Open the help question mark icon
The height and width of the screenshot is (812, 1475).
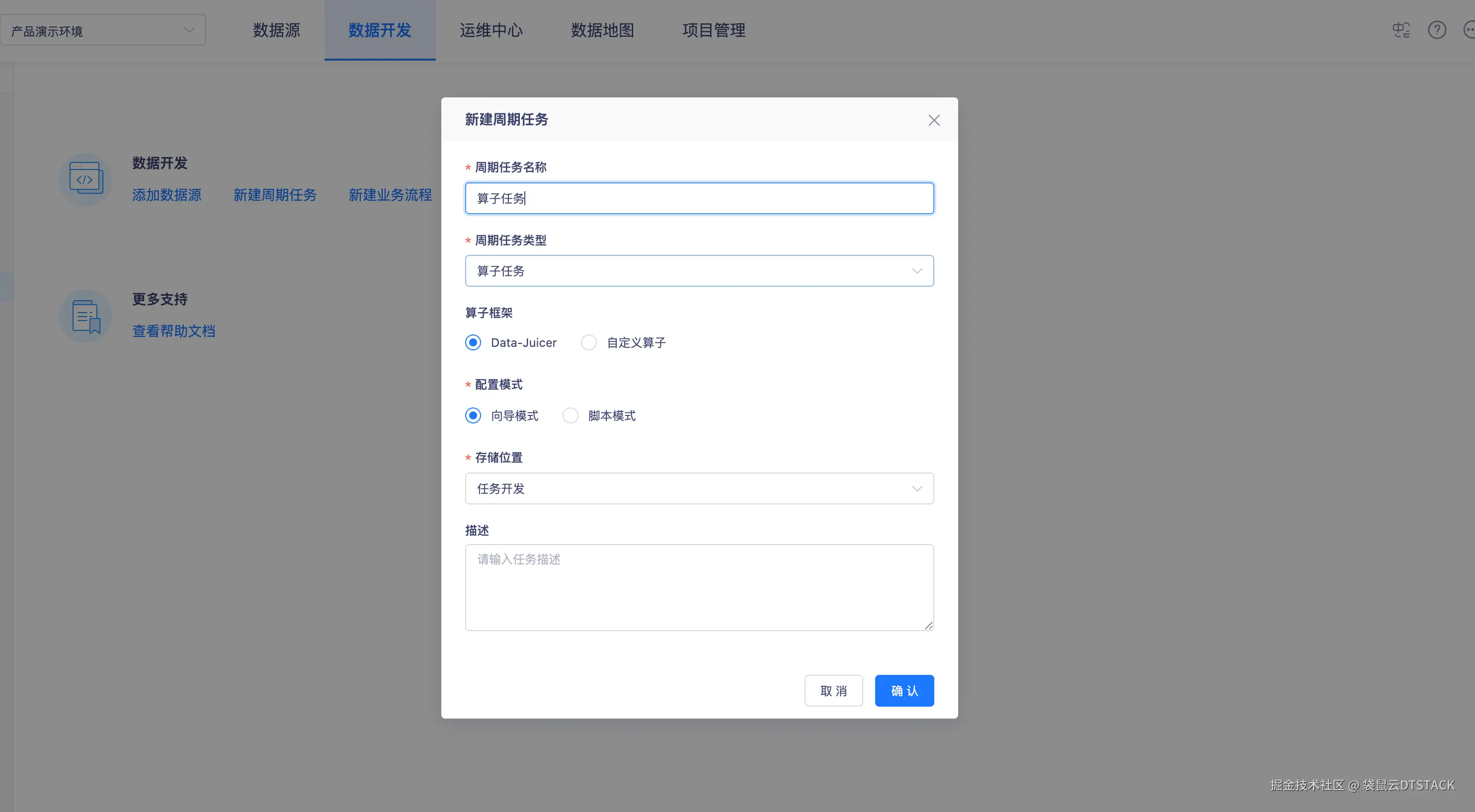(1437, 30)
